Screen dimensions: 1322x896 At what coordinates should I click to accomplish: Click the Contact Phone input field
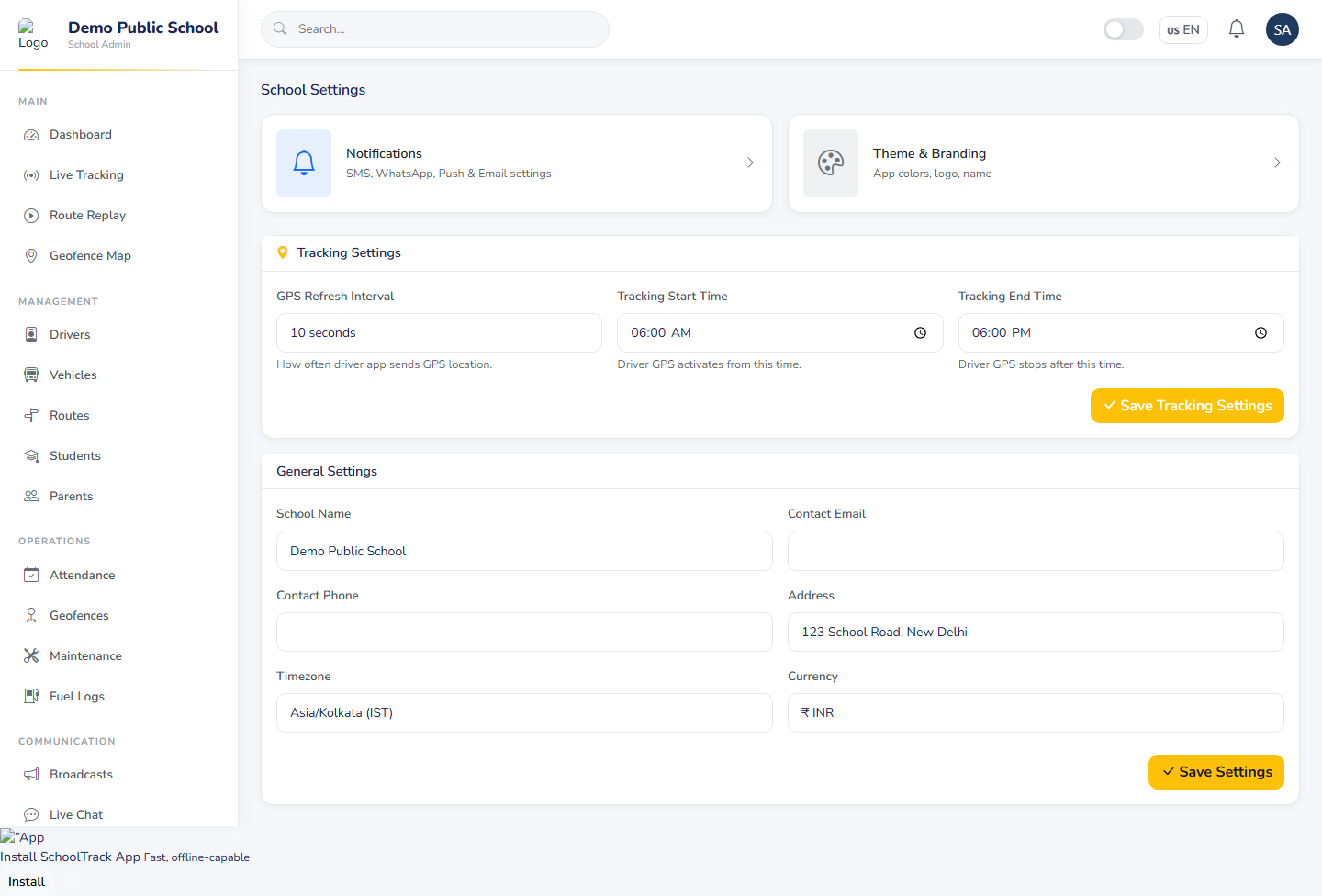coord(524,633)
